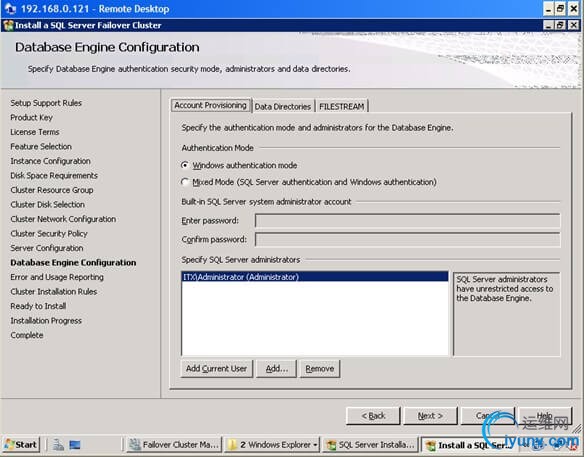The height and width of the screenshot is (457, 585).
Task: Click the Add... button
Action: click(x=276, y=369)
